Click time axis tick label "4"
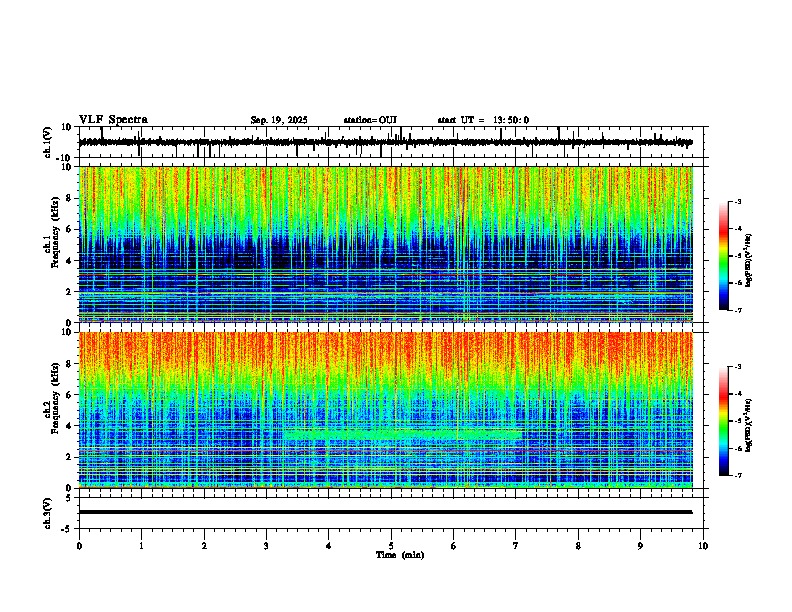This screenshot has height=612, width=792. 329,546
